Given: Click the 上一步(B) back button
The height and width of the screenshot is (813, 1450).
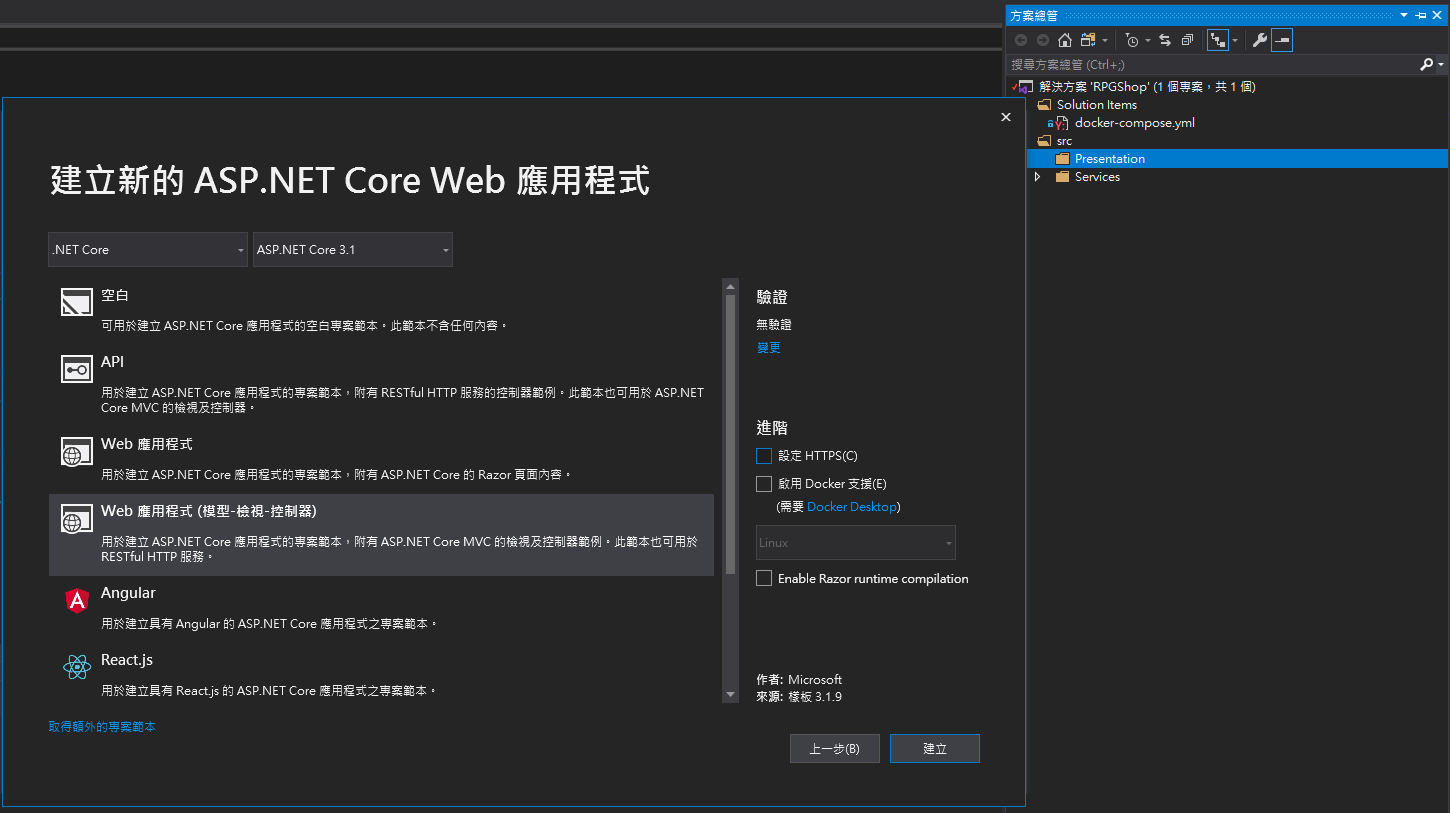Looking at the screenshot, I should pyautogui.click(x=834, y=749).
